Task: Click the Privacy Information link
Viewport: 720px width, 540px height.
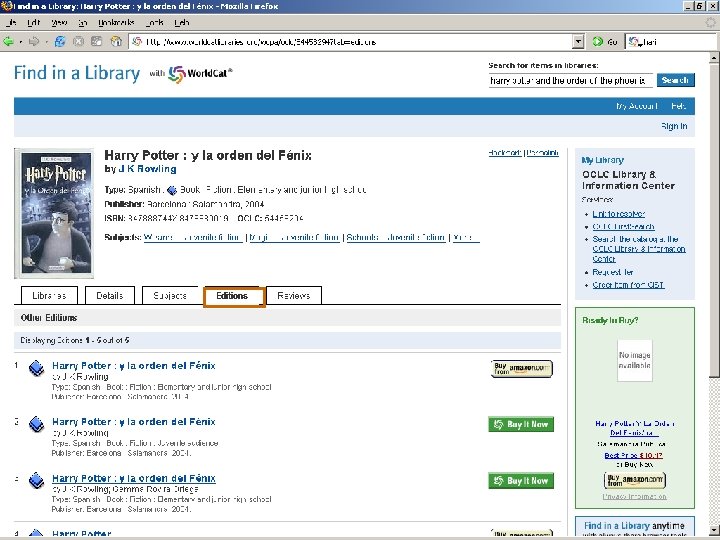Action: (634, 496)
